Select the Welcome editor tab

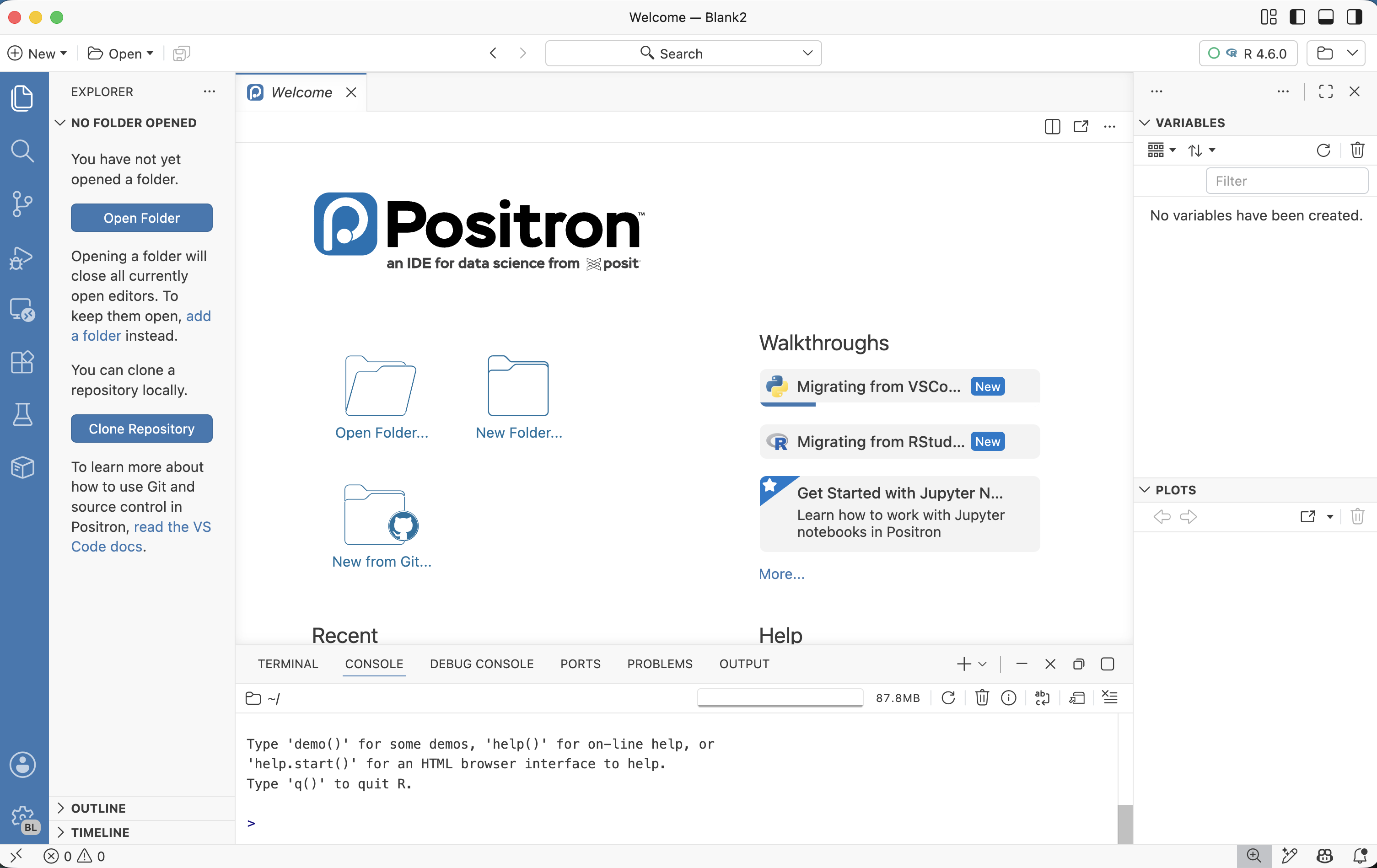pos(301,92)
